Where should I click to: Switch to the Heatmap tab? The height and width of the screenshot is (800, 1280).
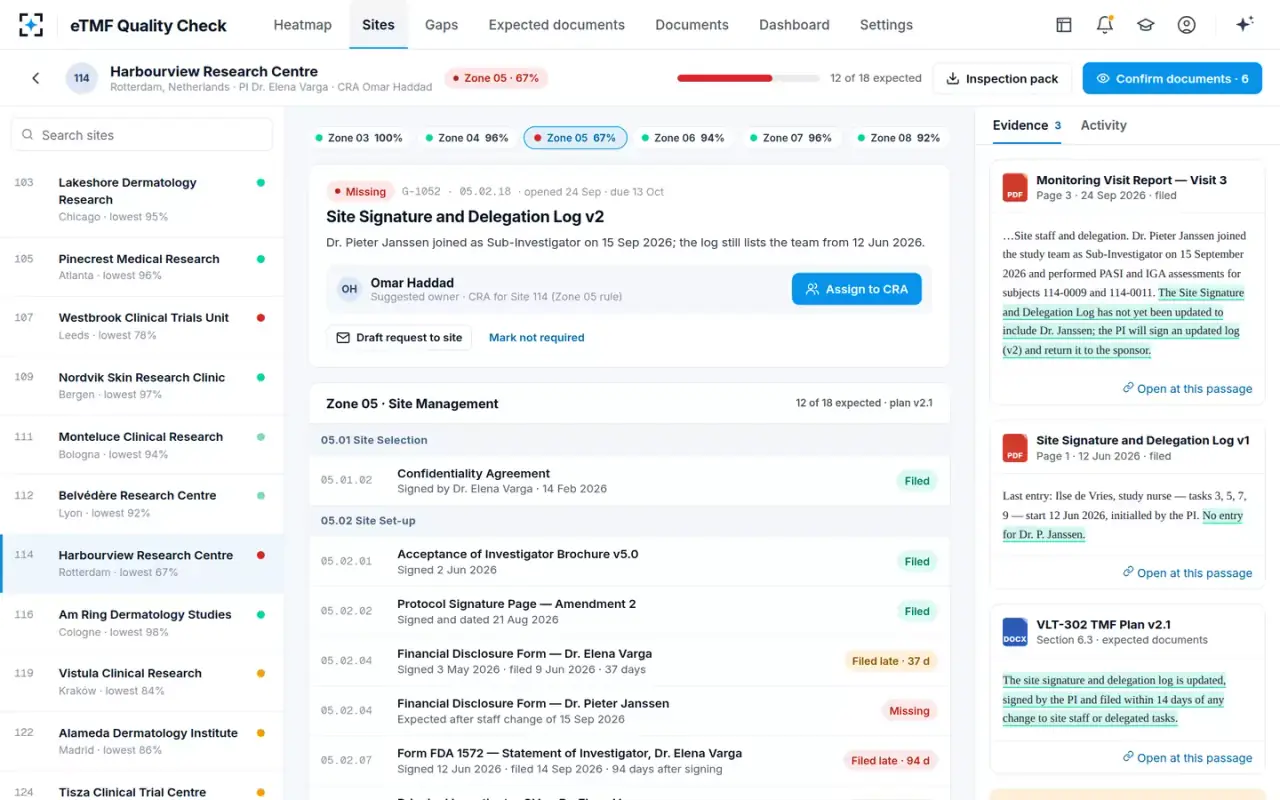click(303, 25)
